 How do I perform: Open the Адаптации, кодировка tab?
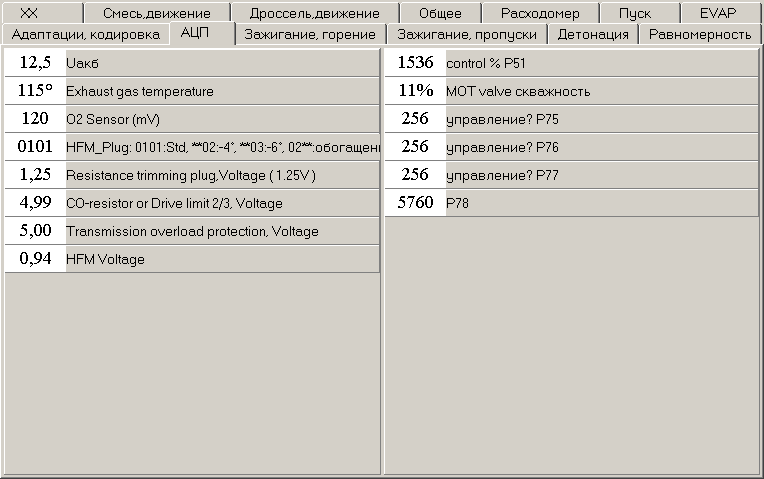(86, 35)
